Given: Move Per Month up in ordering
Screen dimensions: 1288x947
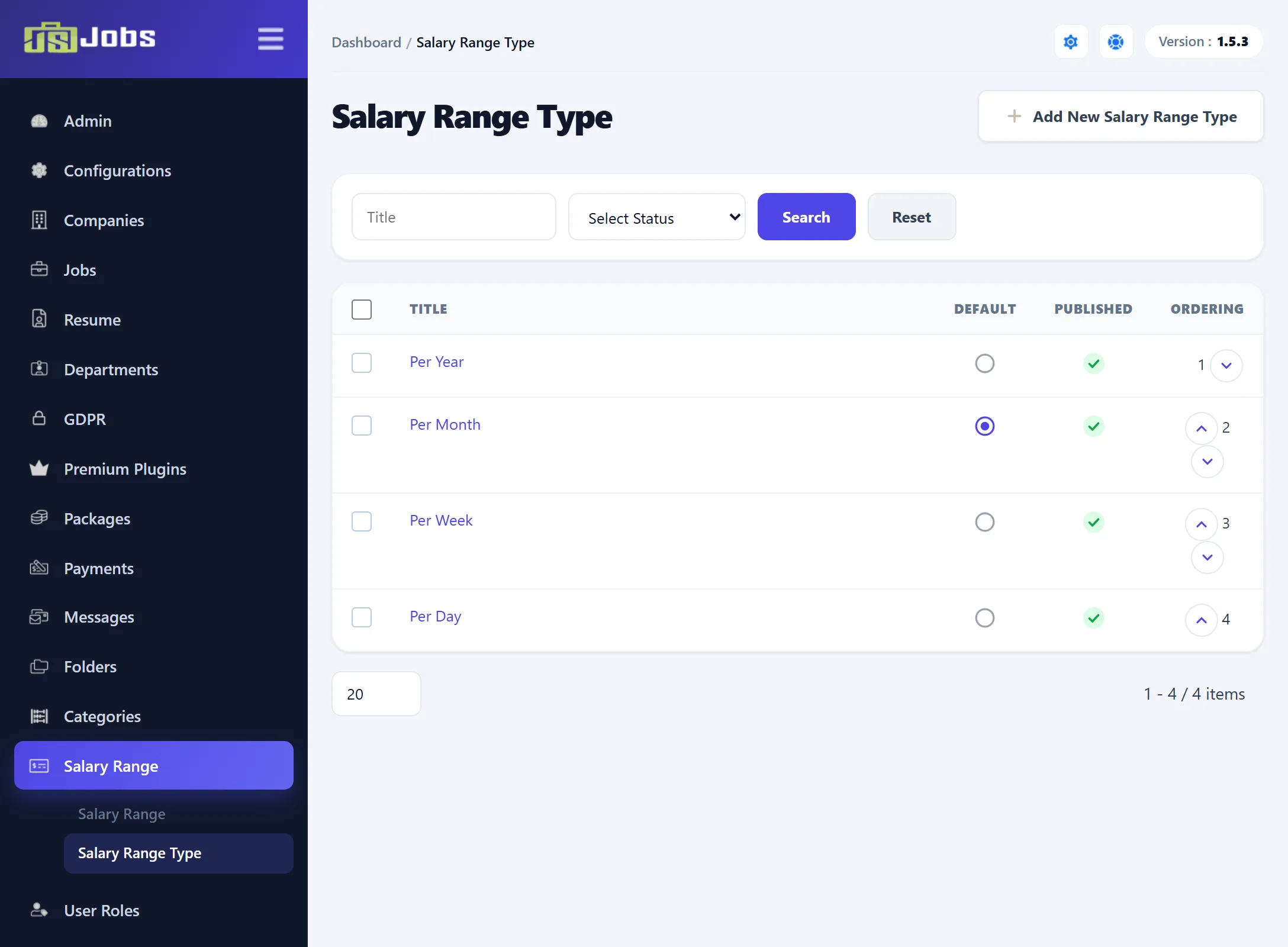Looking at the screenshot, I should pos(1202,429).
